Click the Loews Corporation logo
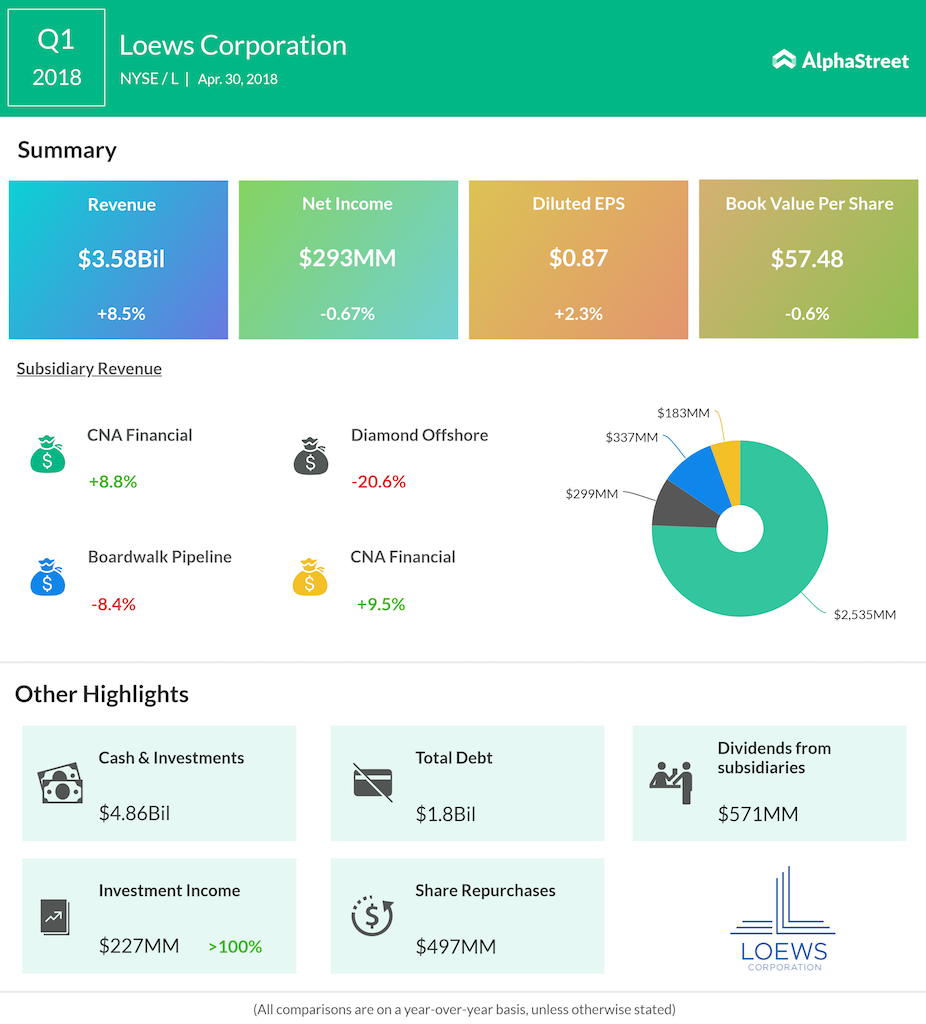This screenshot has height=1024, width=926. point(782,920)
